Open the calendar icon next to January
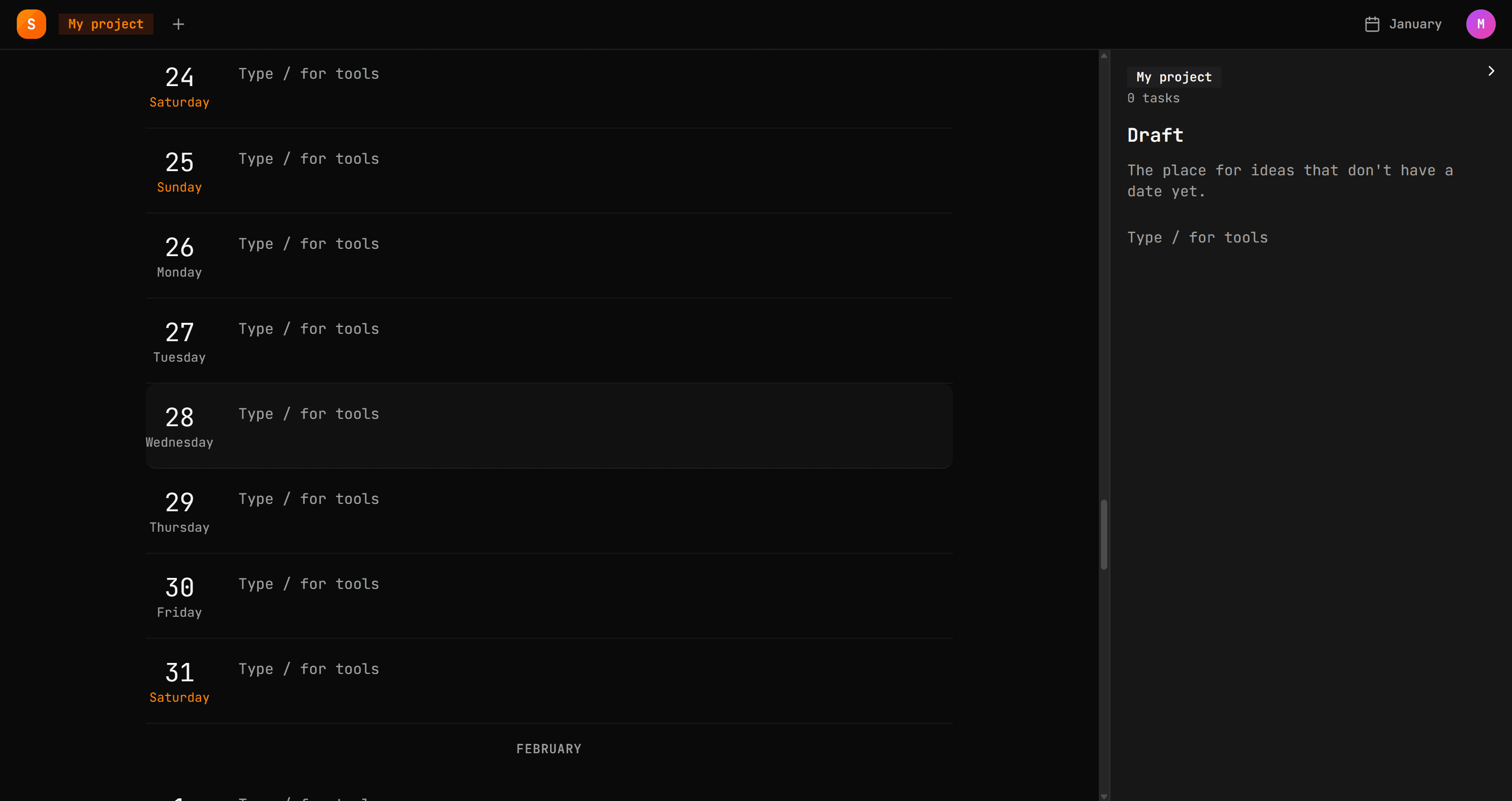1512x801 pixels. pyautogui.click(x=1372, y=24)
